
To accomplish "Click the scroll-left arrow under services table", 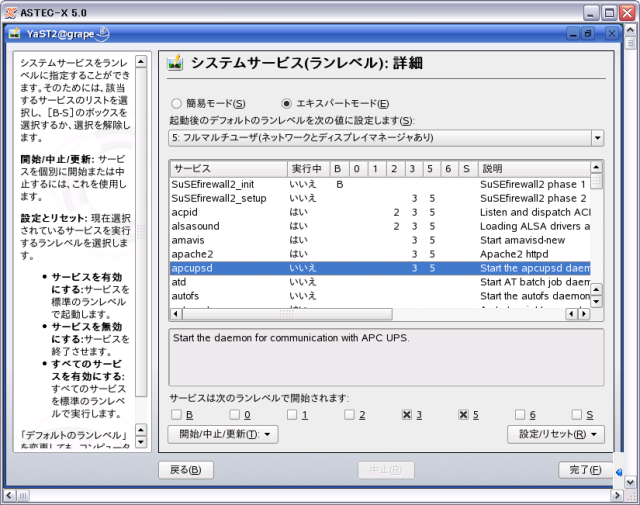I will click(x=571, y=314).
